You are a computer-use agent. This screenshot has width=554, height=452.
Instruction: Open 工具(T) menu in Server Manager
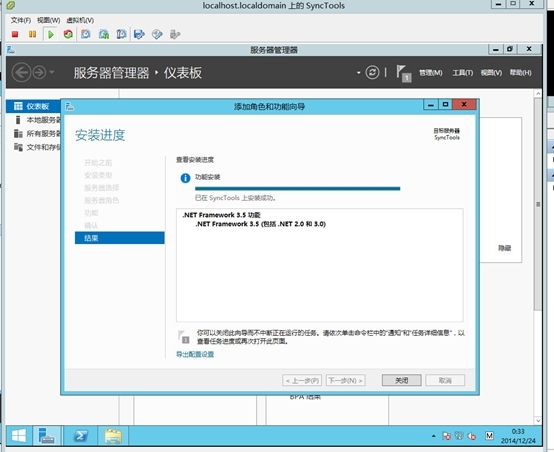[x=462, y=73]
